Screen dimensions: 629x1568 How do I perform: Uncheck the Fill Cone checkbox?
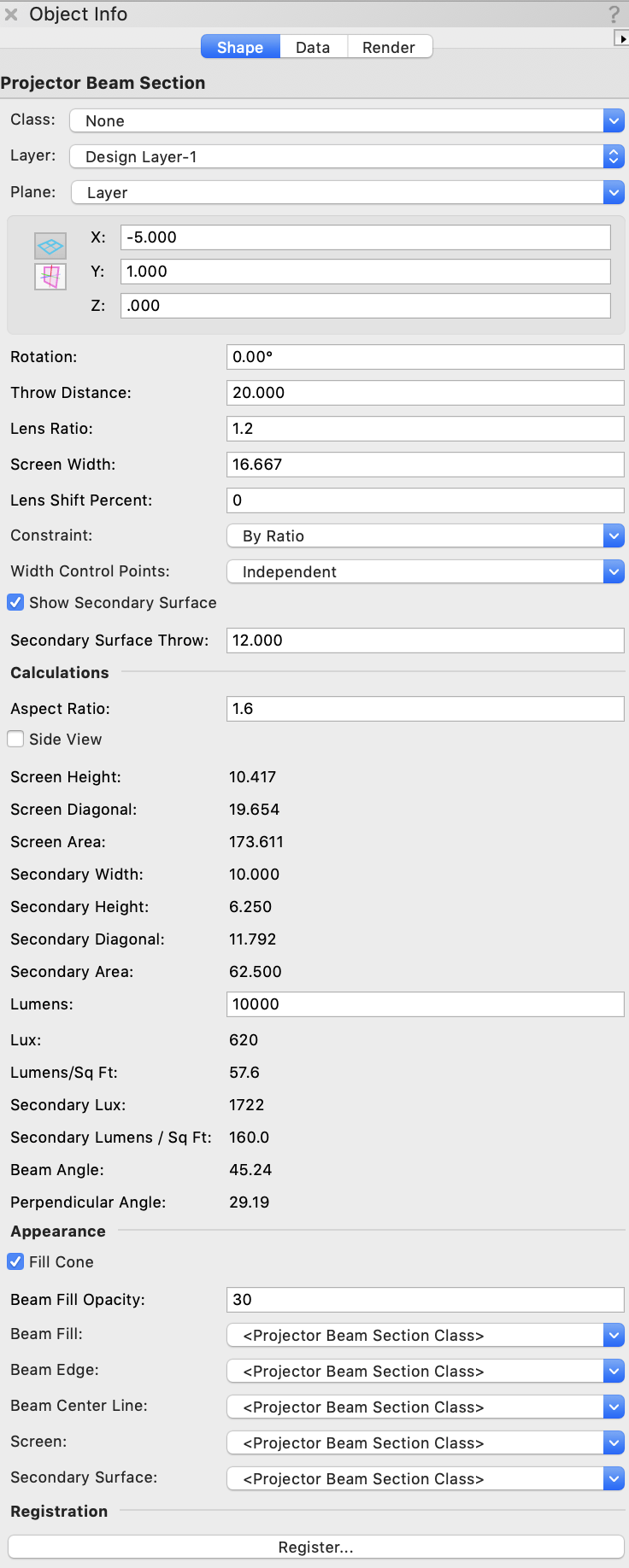point(15,1262)
